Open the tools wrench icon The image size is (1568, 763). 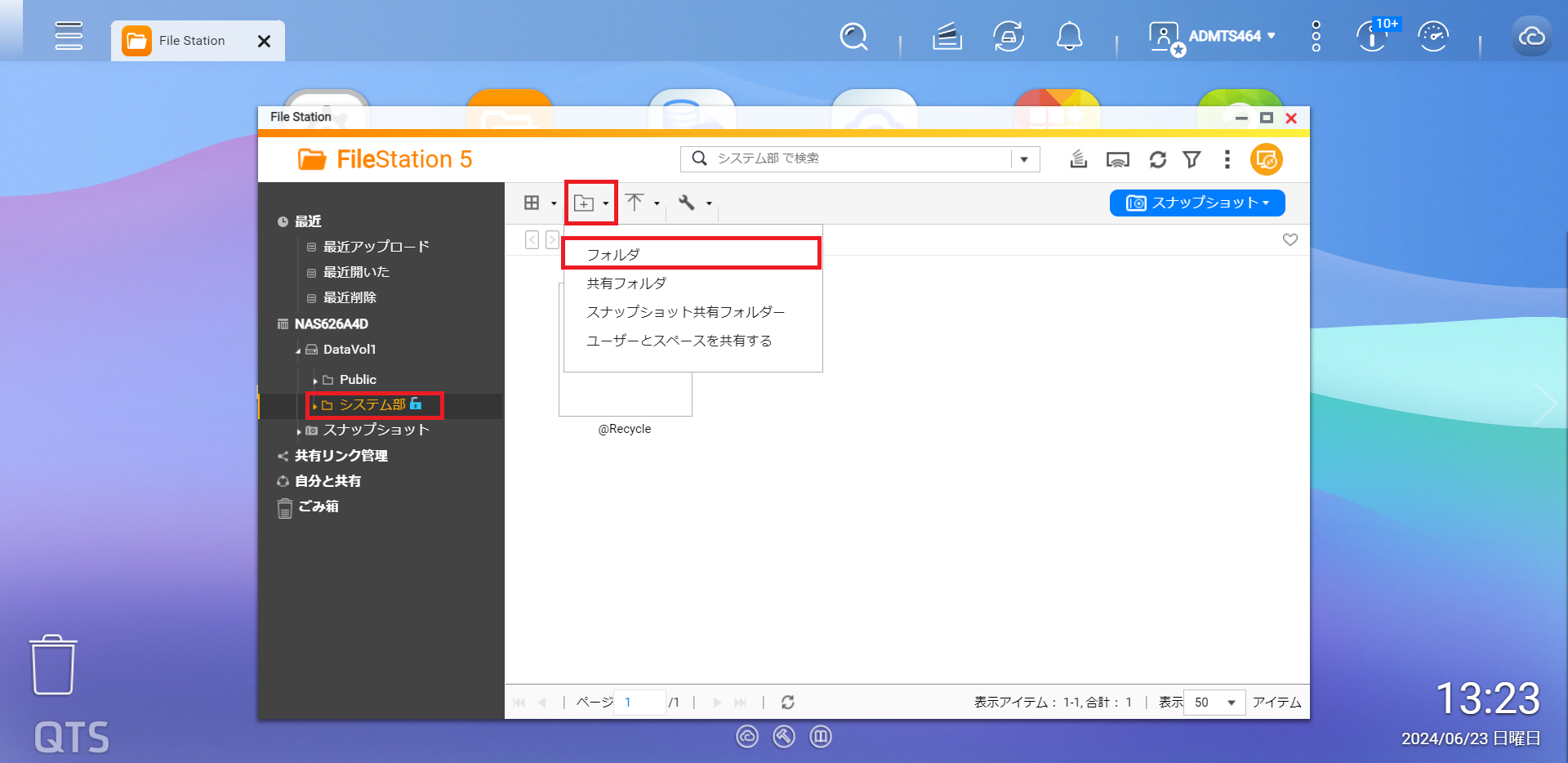tap(687, 203)
